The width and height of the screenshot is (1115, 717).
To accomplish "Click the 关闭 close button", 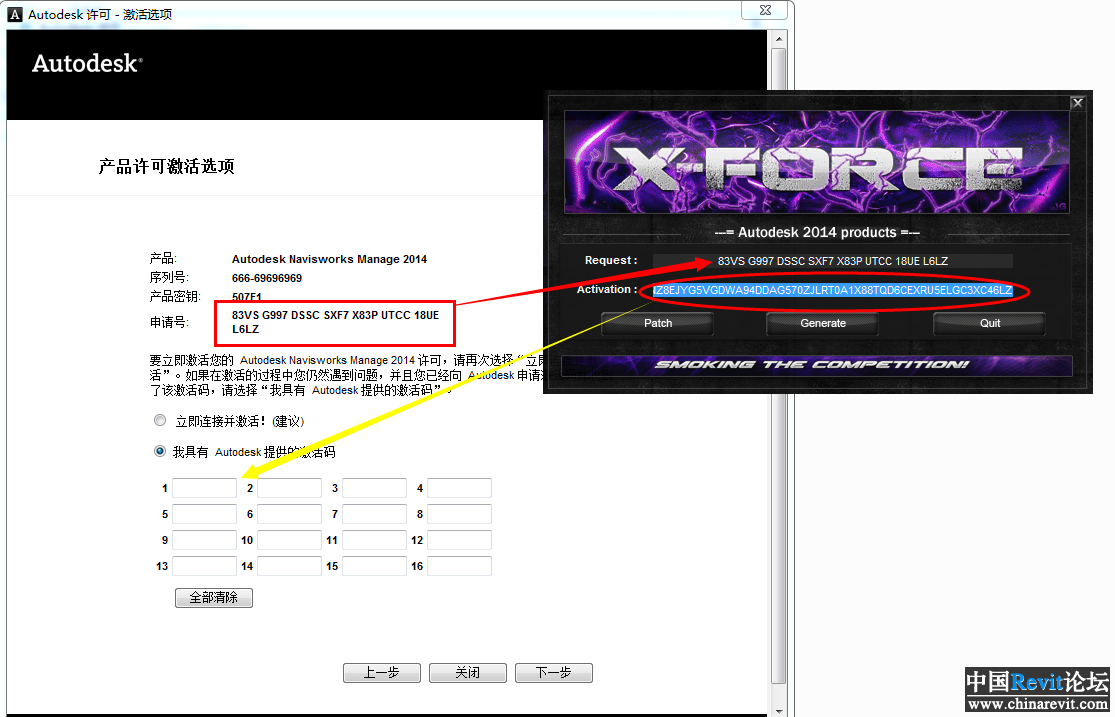I will [x=467, y=673].
